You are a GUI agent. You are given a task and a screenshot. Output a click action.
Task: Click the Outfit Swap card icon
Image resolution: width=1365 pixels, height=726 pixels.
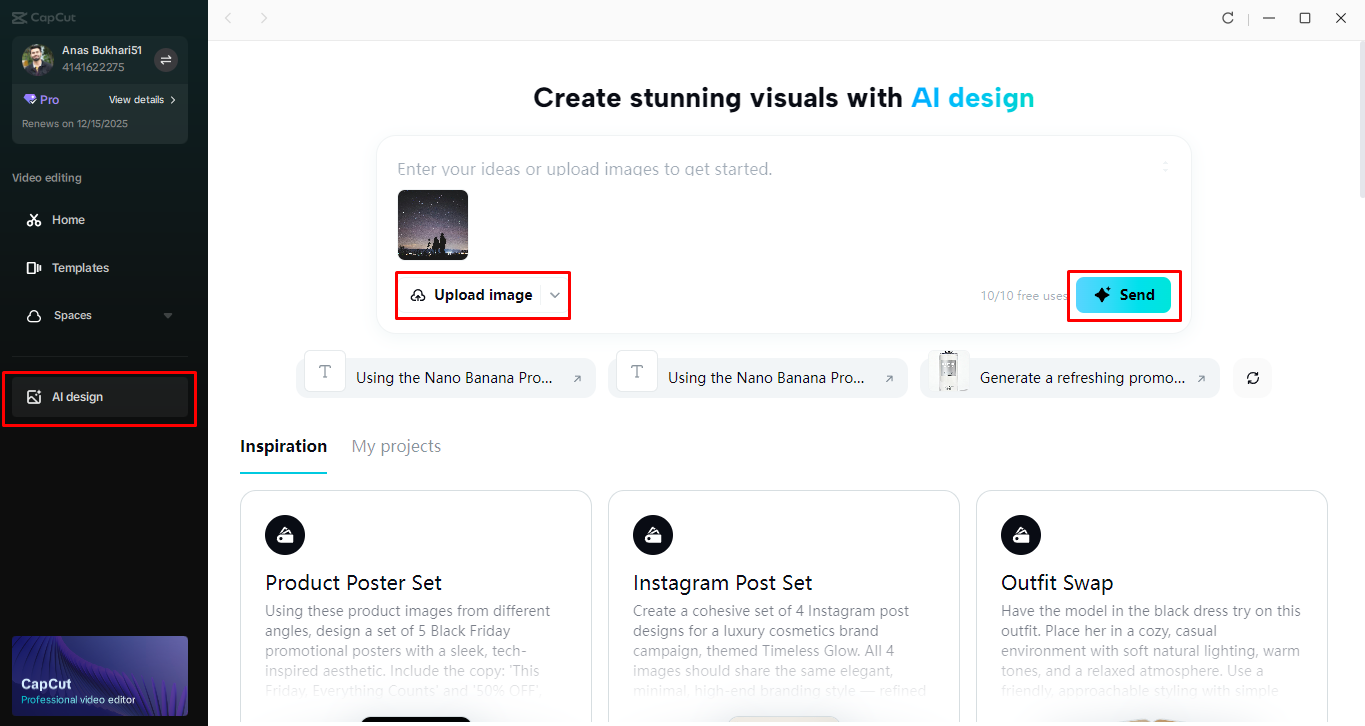1021,535
